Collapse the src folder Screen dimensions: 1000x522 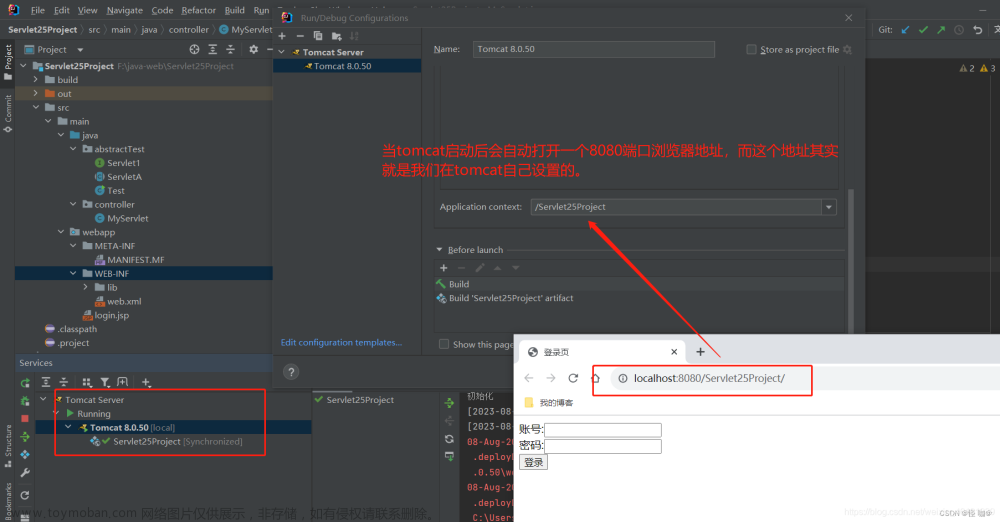36,107
